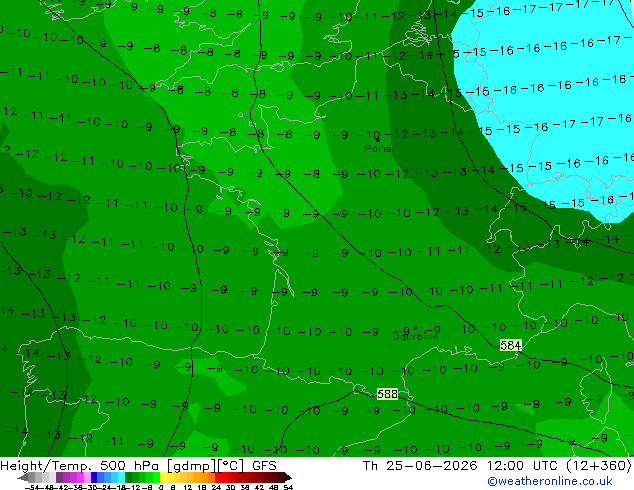Click the 588 height contour label

coord(387,394)
